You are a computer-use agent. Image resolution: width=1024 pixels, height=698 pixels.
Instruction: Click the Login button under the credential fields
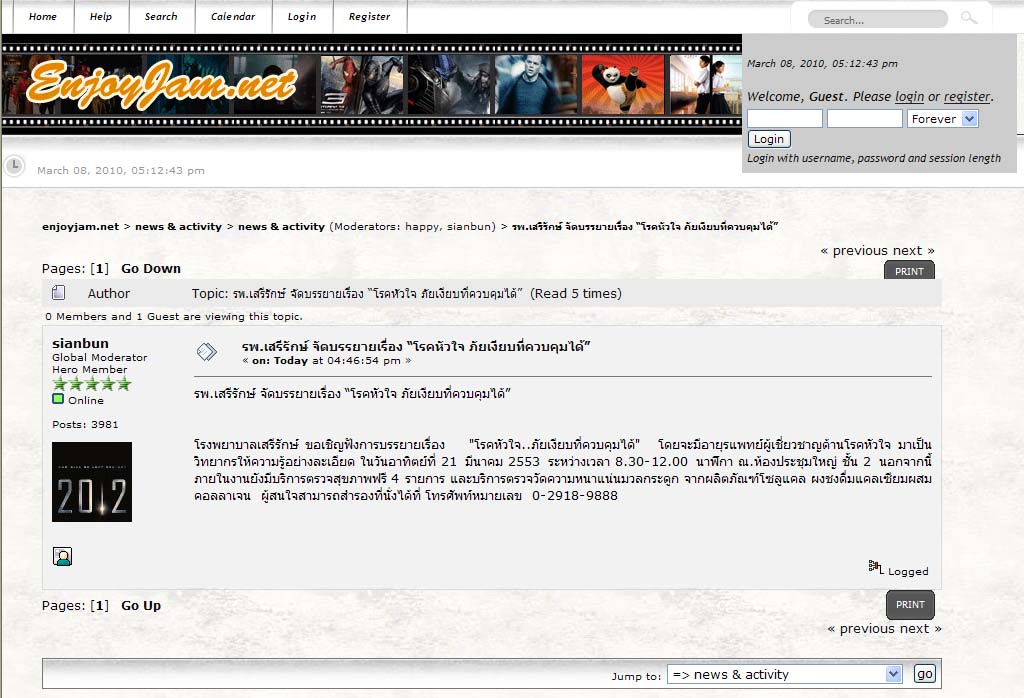[x=769, y=139]
